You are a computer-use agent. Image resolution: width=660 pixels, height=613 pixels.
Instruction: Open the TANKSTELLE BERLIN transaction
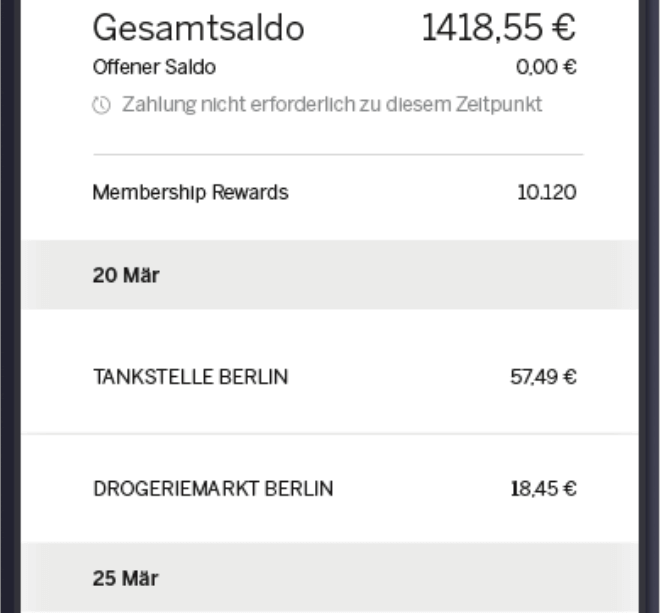point(190,377)
